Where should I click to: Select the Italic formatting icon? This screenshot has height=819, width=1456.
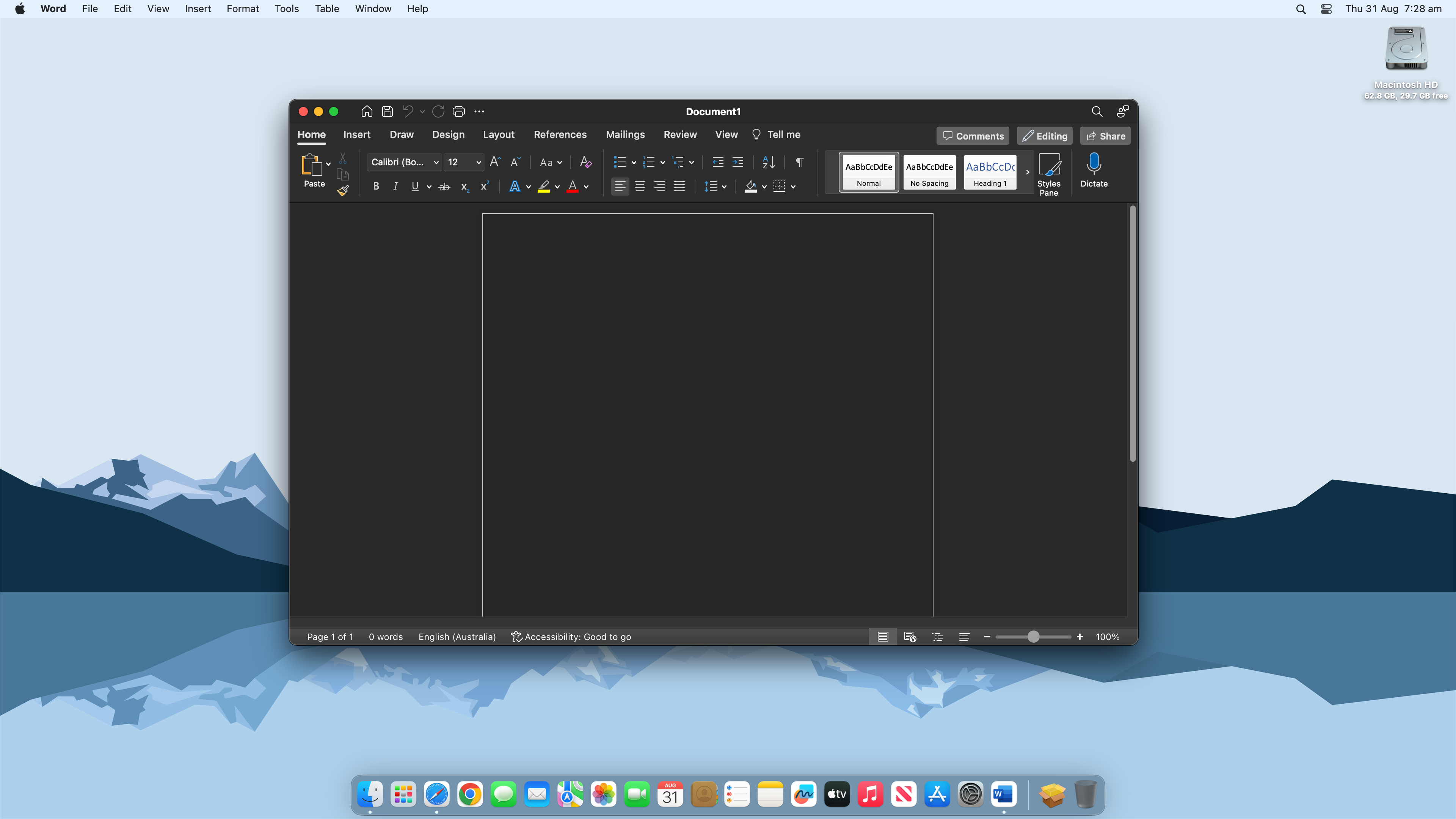[x=395, y=187]
